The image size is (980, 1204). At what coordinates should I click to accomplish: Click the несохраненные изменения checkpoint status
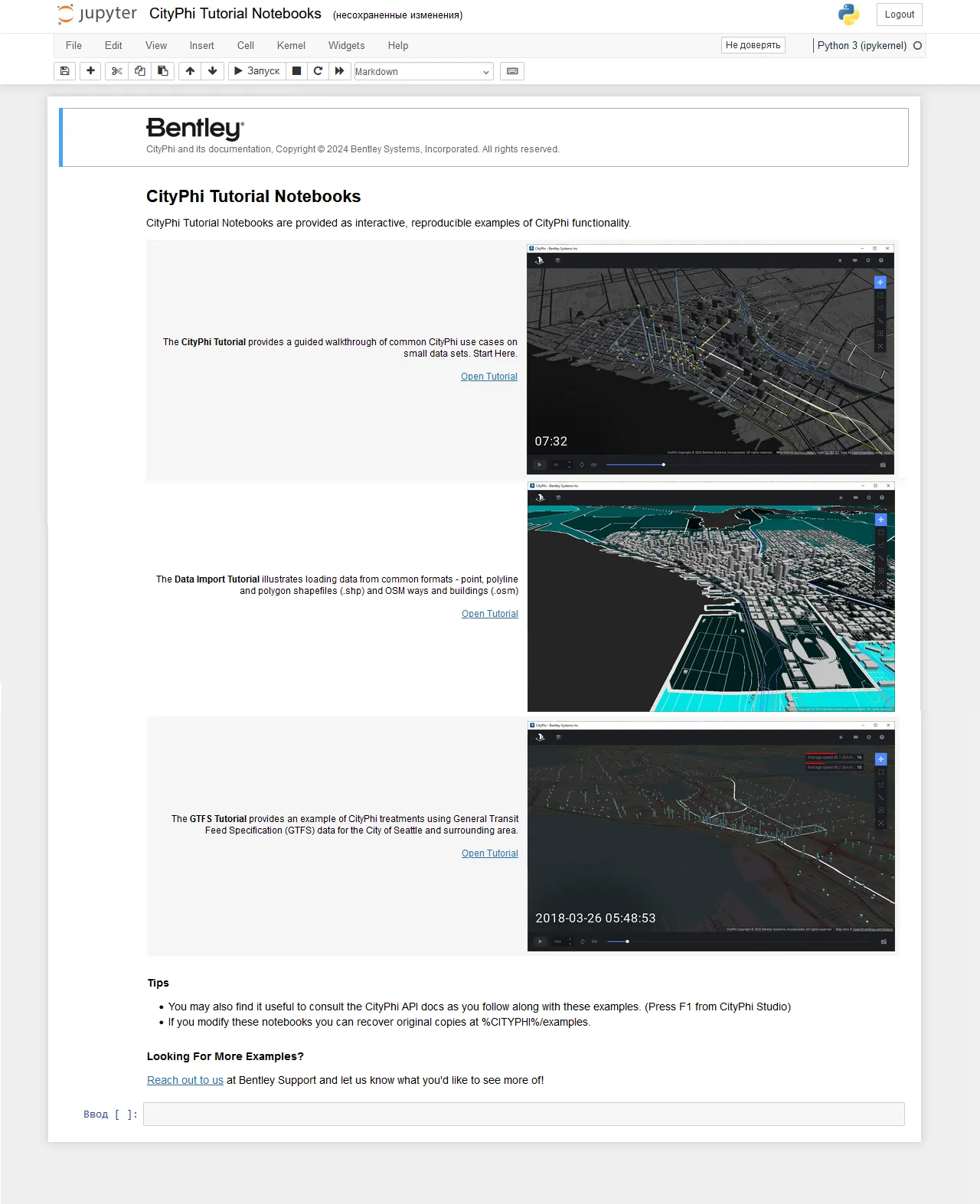397,15
